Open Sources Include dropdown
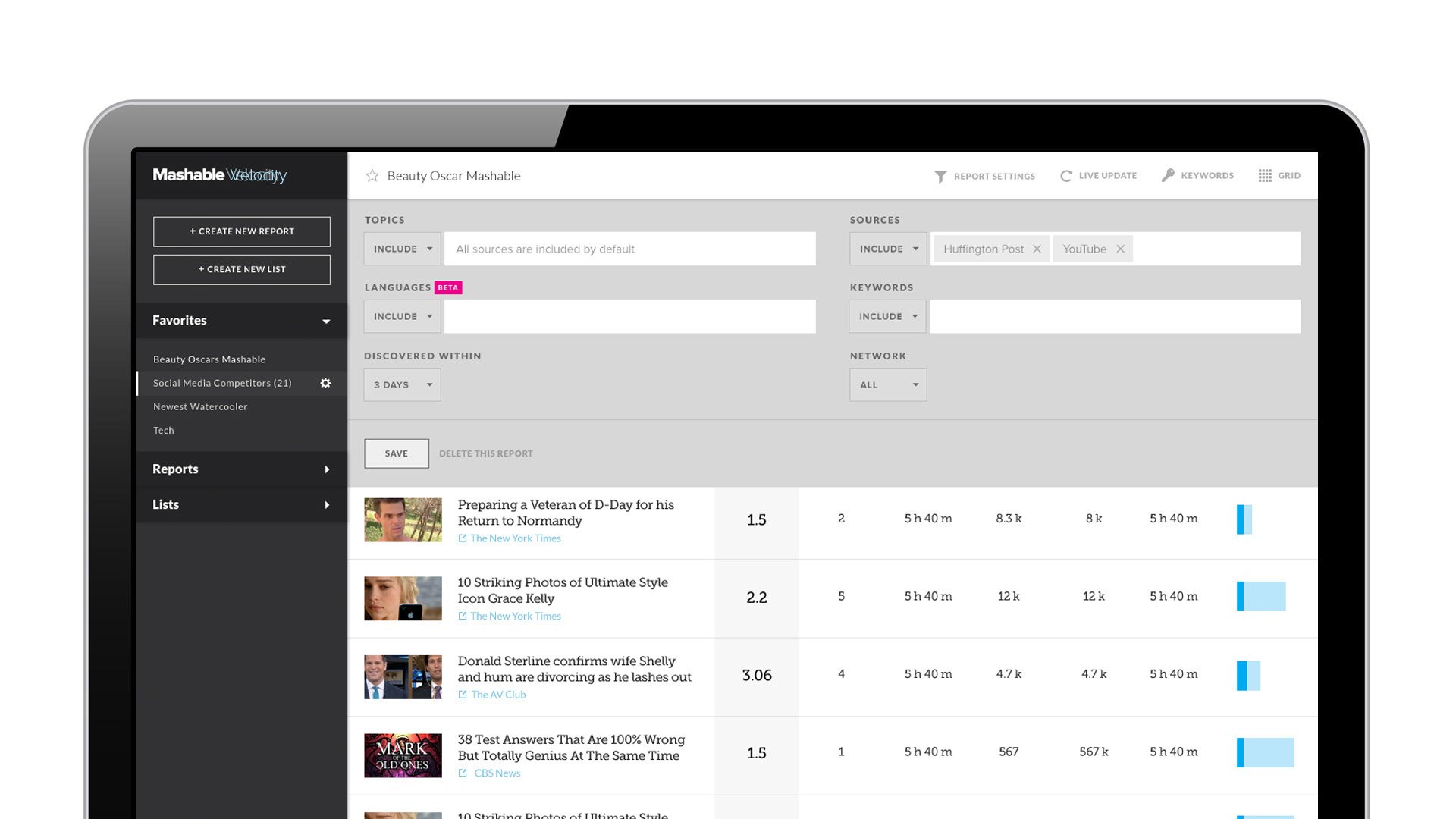 coord(888,249)
